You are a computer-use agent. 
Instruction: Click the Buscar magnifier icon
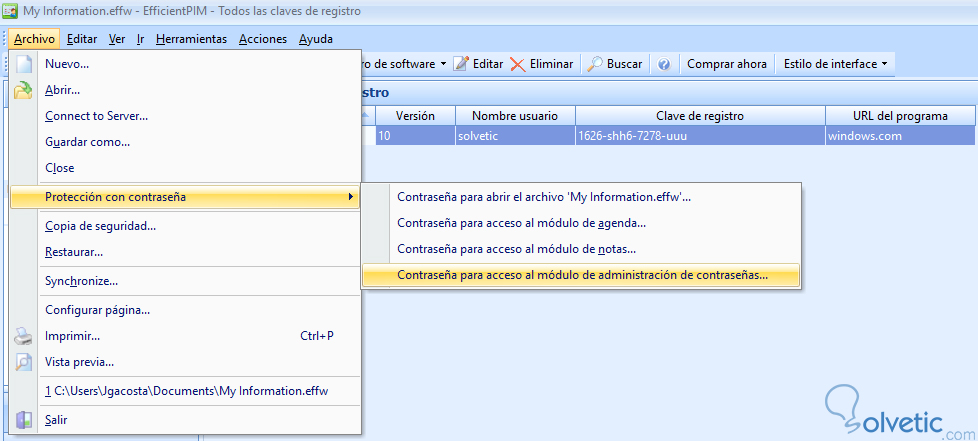pos(594,64)
